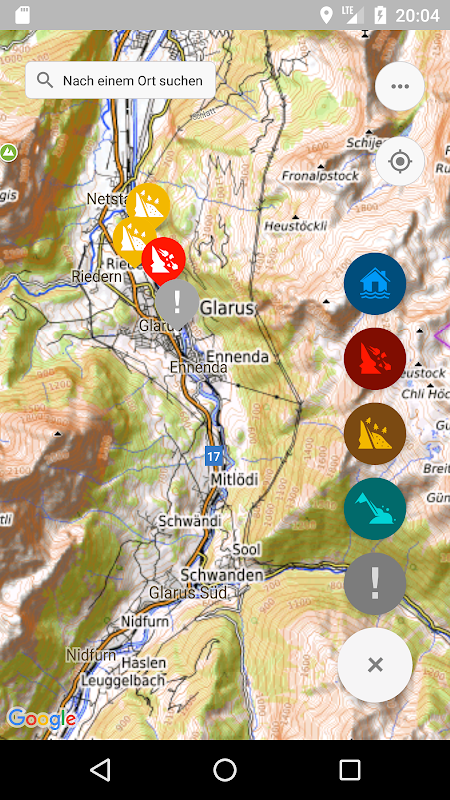Screen dimensions: 450x800
Task: Choose the brown landslide hazard button
Action: (375, 434)
